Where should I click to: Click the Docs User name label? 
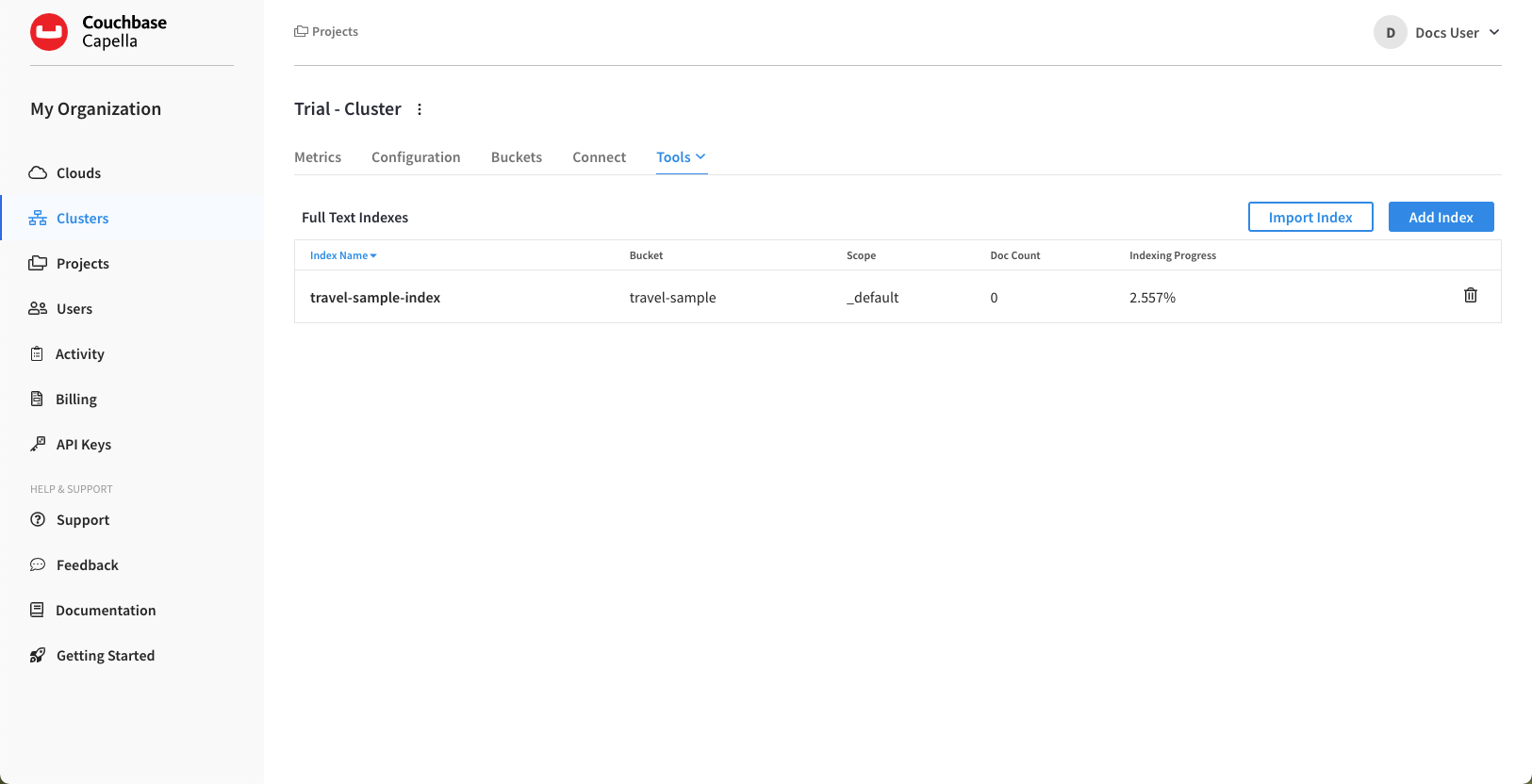click(1446, 32)
